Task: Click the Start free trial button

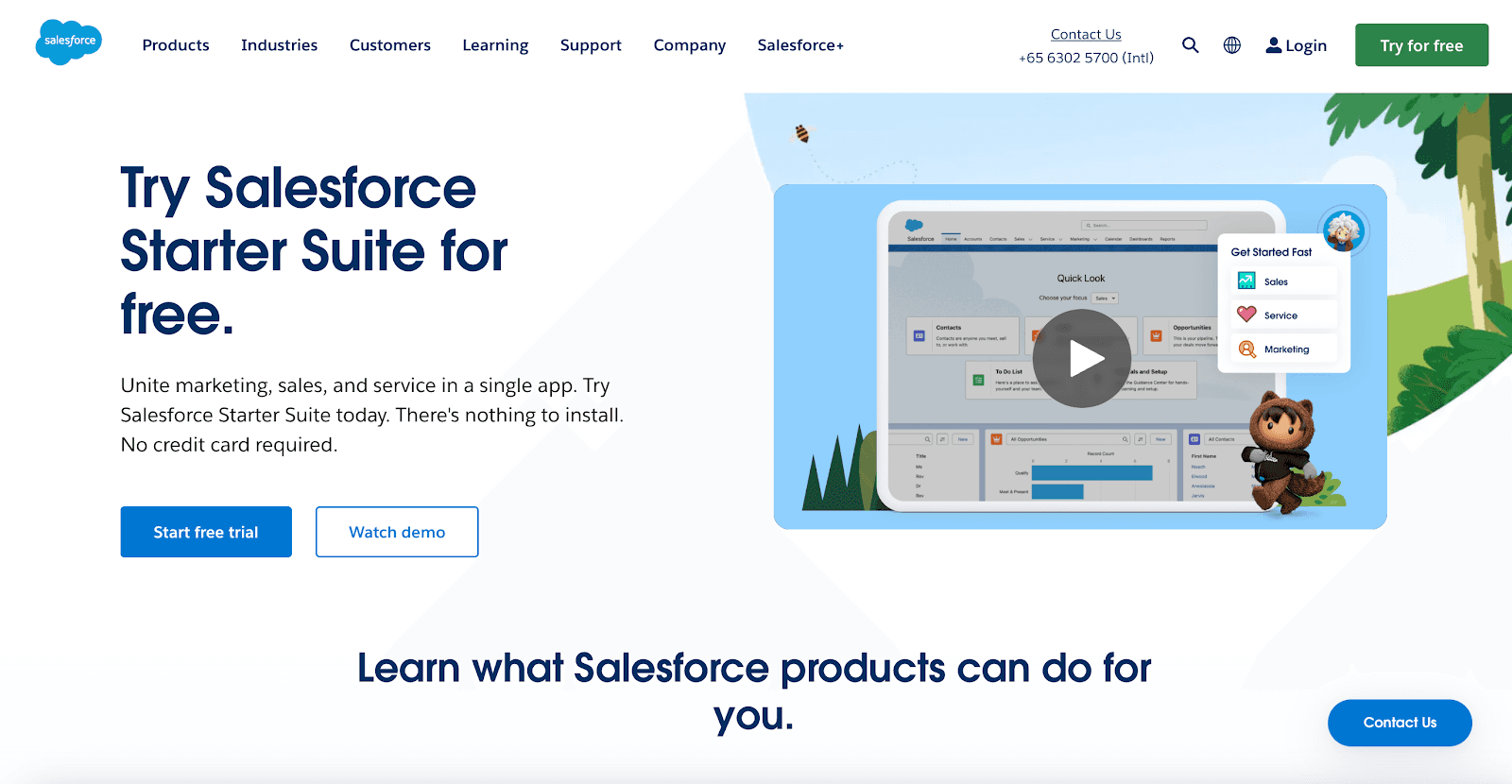Action: (206, 532)
